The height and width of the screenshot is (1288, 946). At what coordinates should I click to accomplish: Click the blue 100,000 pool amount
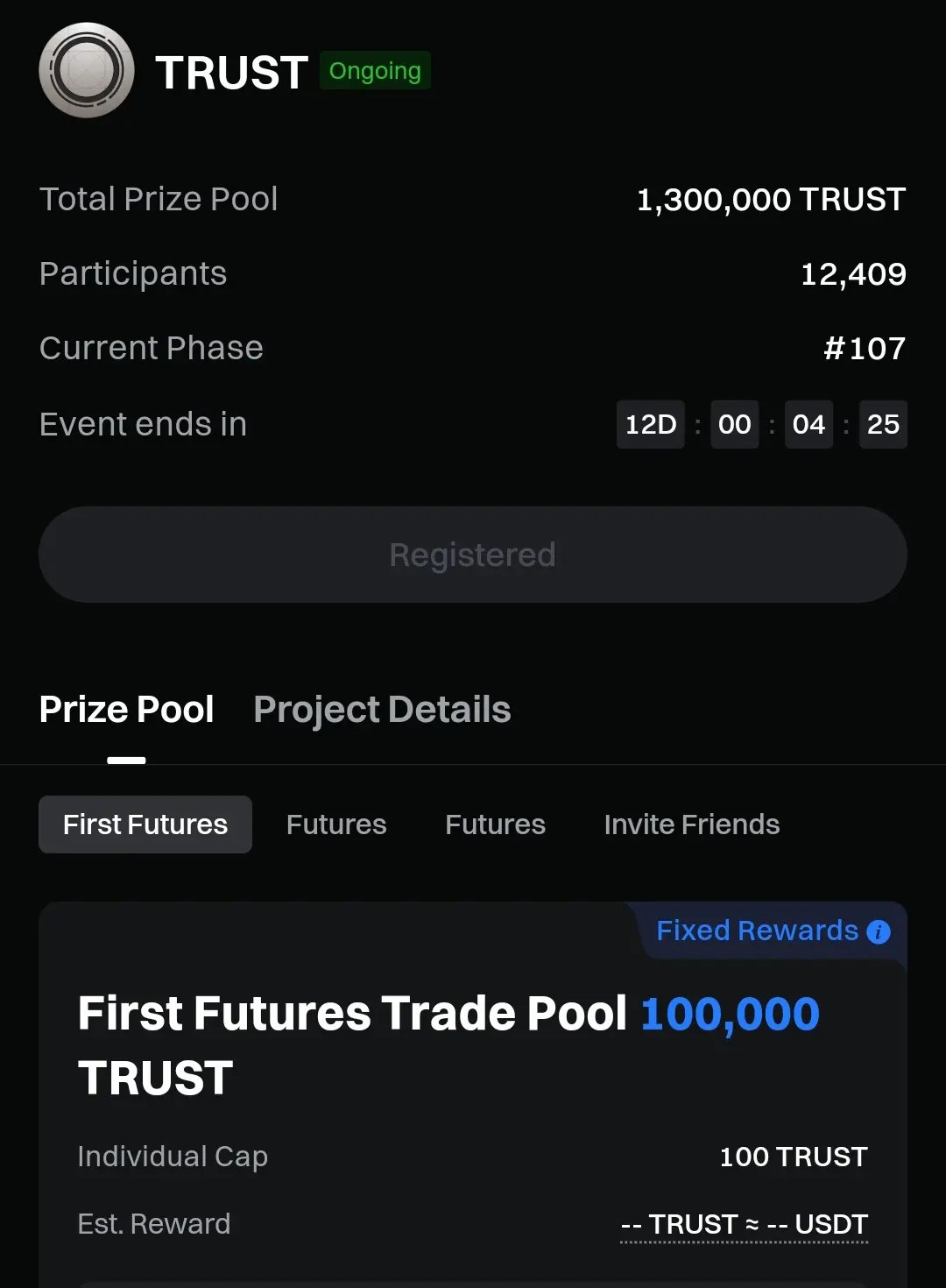730,1014
